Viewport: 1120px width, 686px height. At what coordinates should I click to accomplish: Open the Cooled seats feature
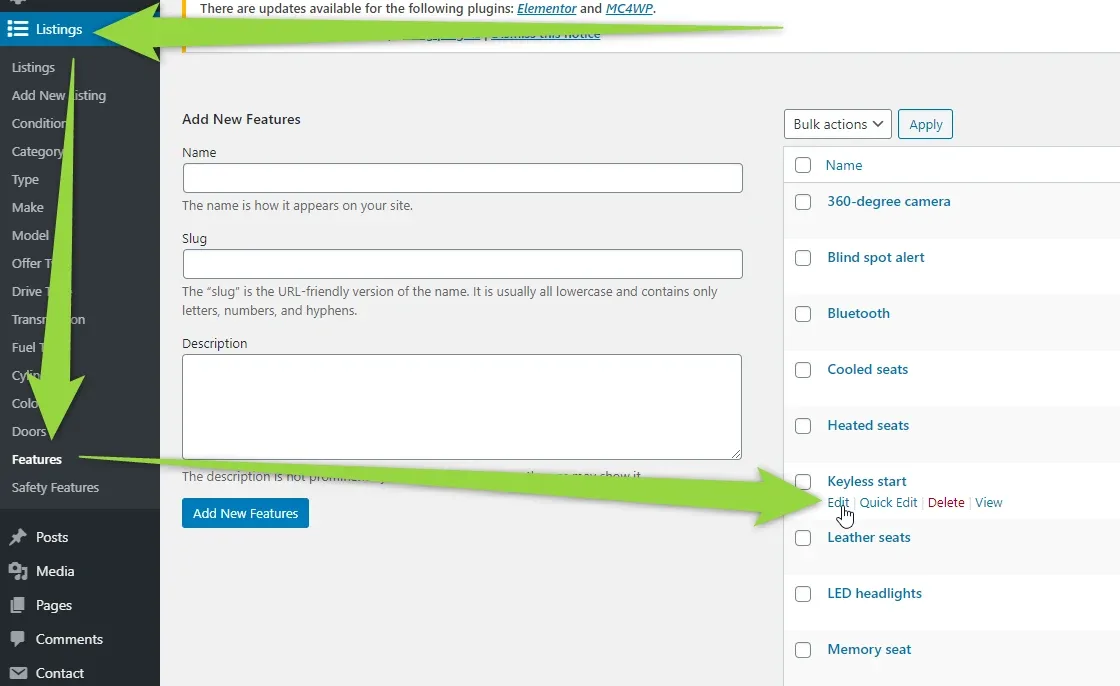click(x=867, y=369)
